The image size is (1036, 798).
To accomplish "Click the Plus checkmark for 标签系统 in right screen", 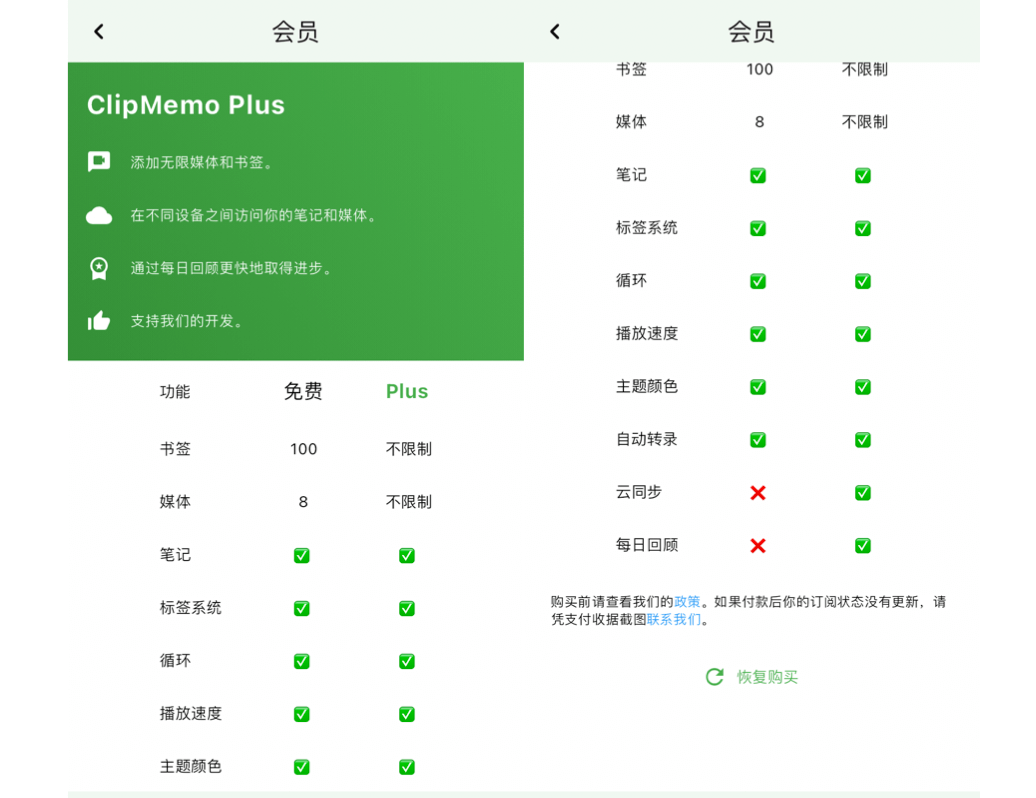I will pos(863,229).
